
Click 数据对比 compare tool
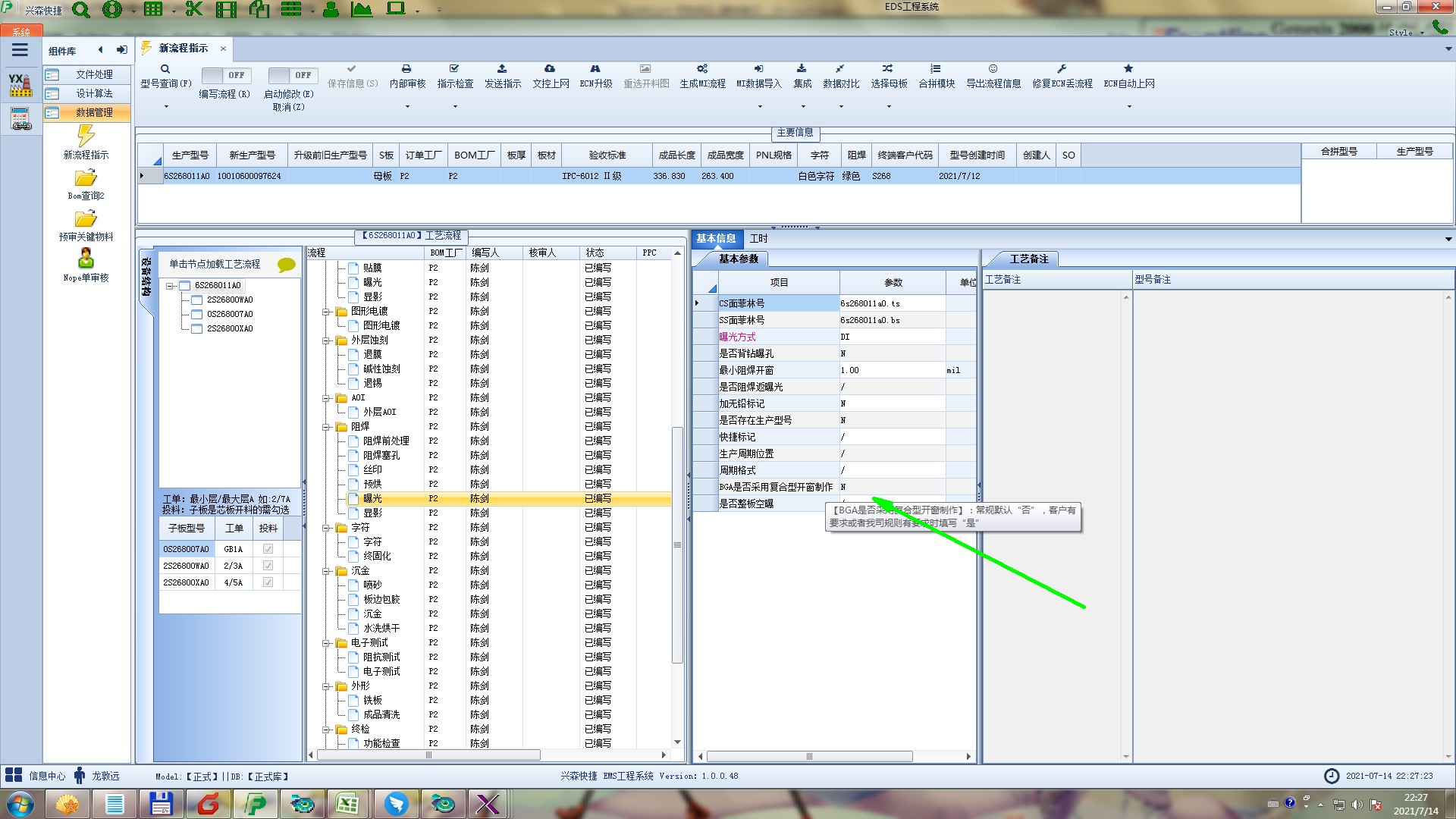click(x=841, y=77)
